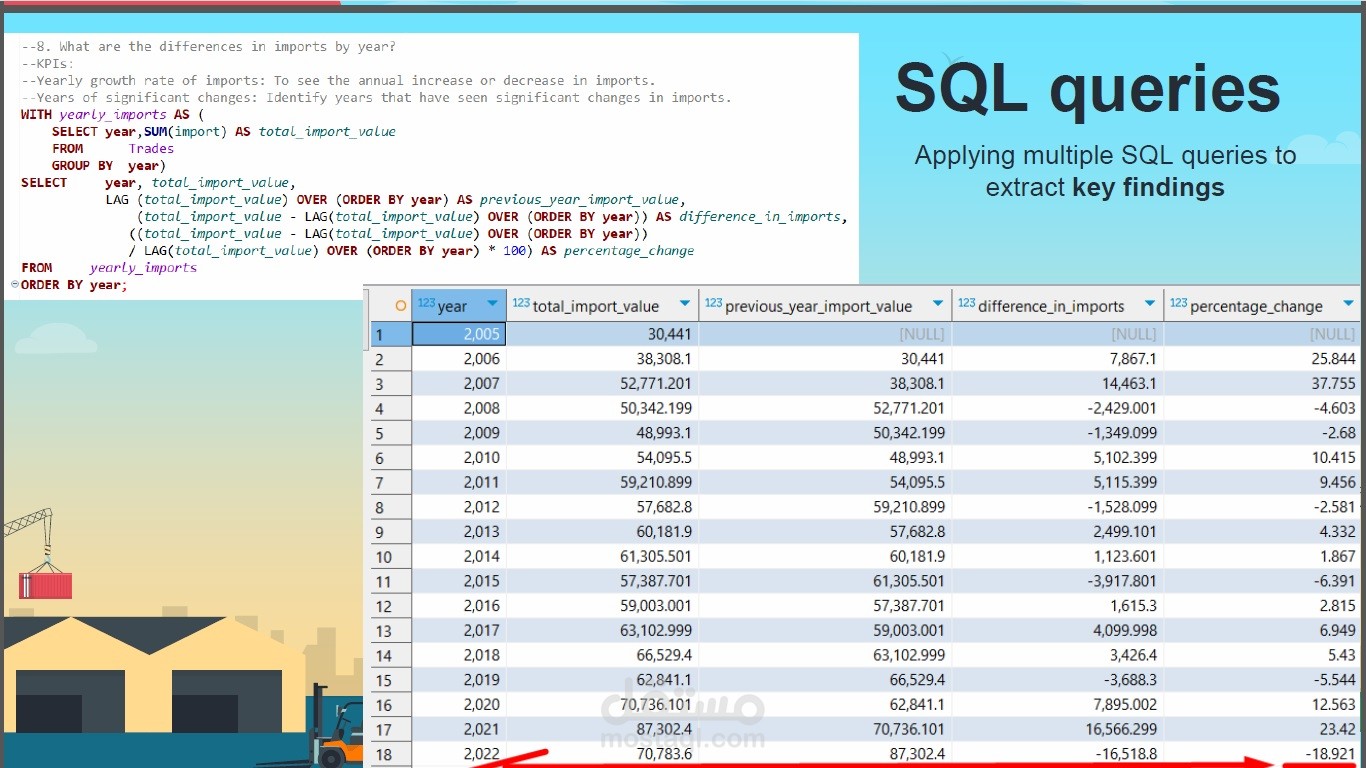Click the numeric type icon of difference_in_imports
Image resolution: width=1366 pixels, height=768 pixels.
pos(966,303)
